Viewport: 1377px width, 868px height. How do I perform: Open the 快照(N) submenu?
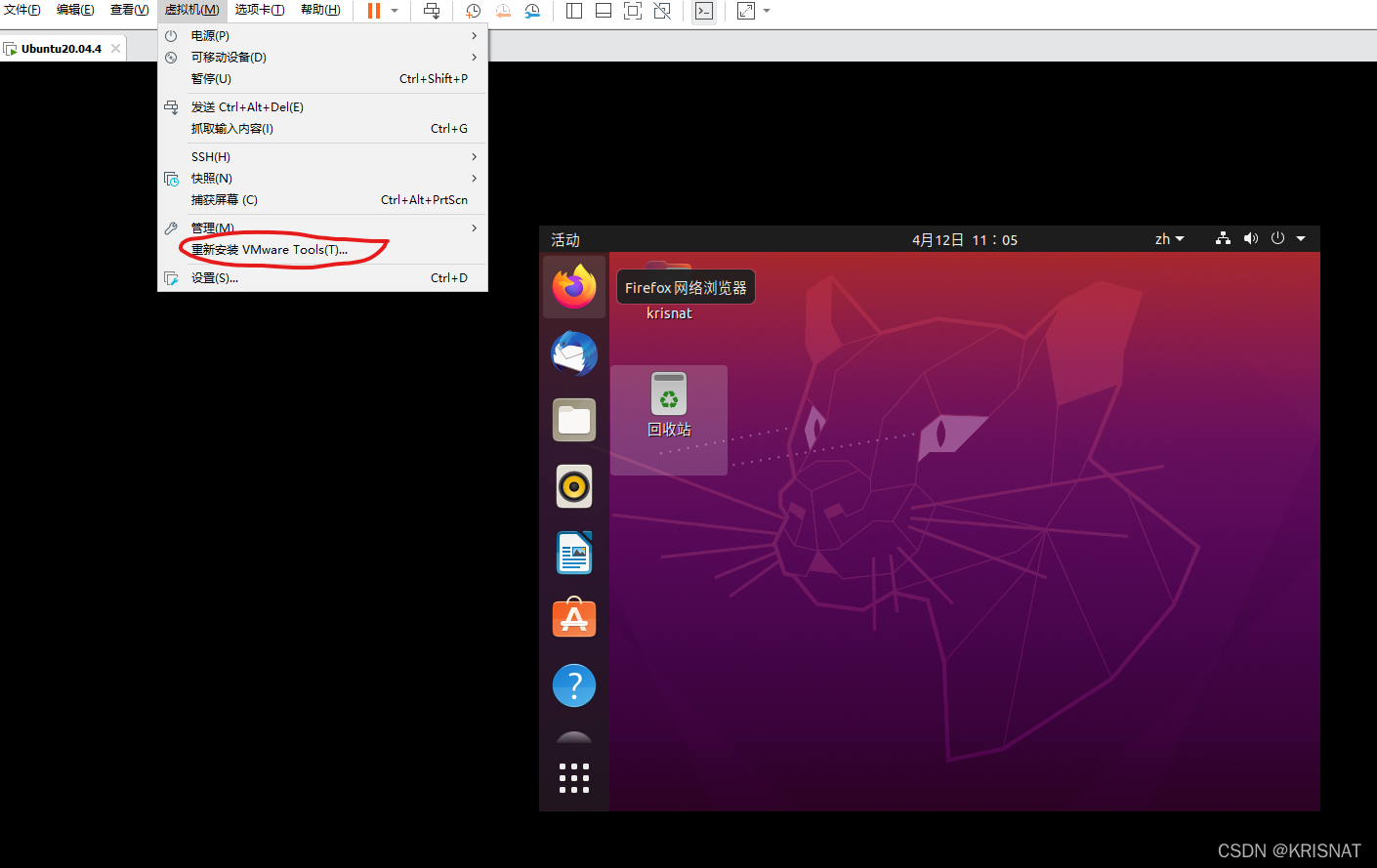[322, 178]
